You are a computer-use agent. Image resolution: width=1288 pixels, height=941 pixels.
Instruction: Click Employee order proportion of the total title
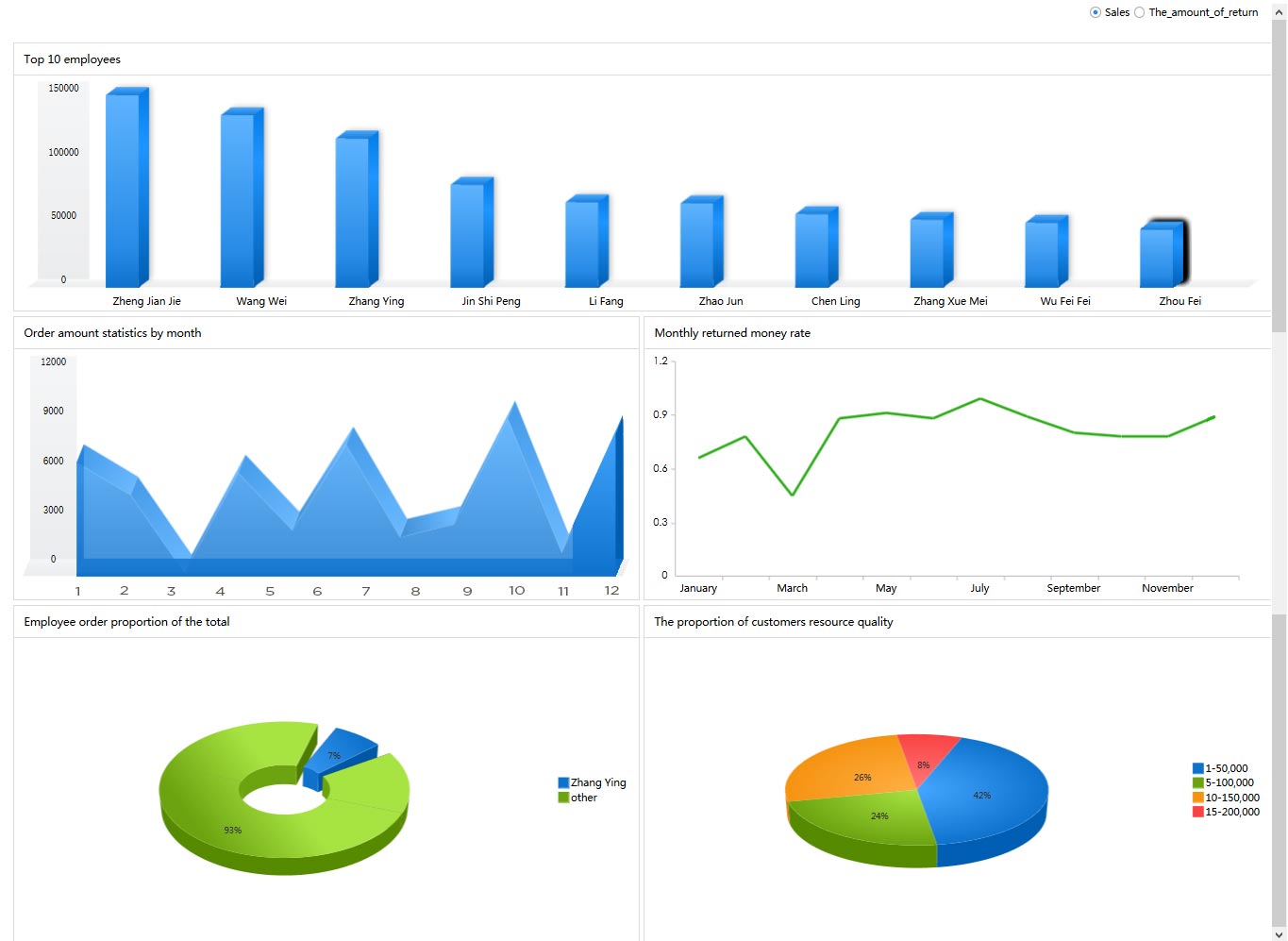click(x=126, y=622)
